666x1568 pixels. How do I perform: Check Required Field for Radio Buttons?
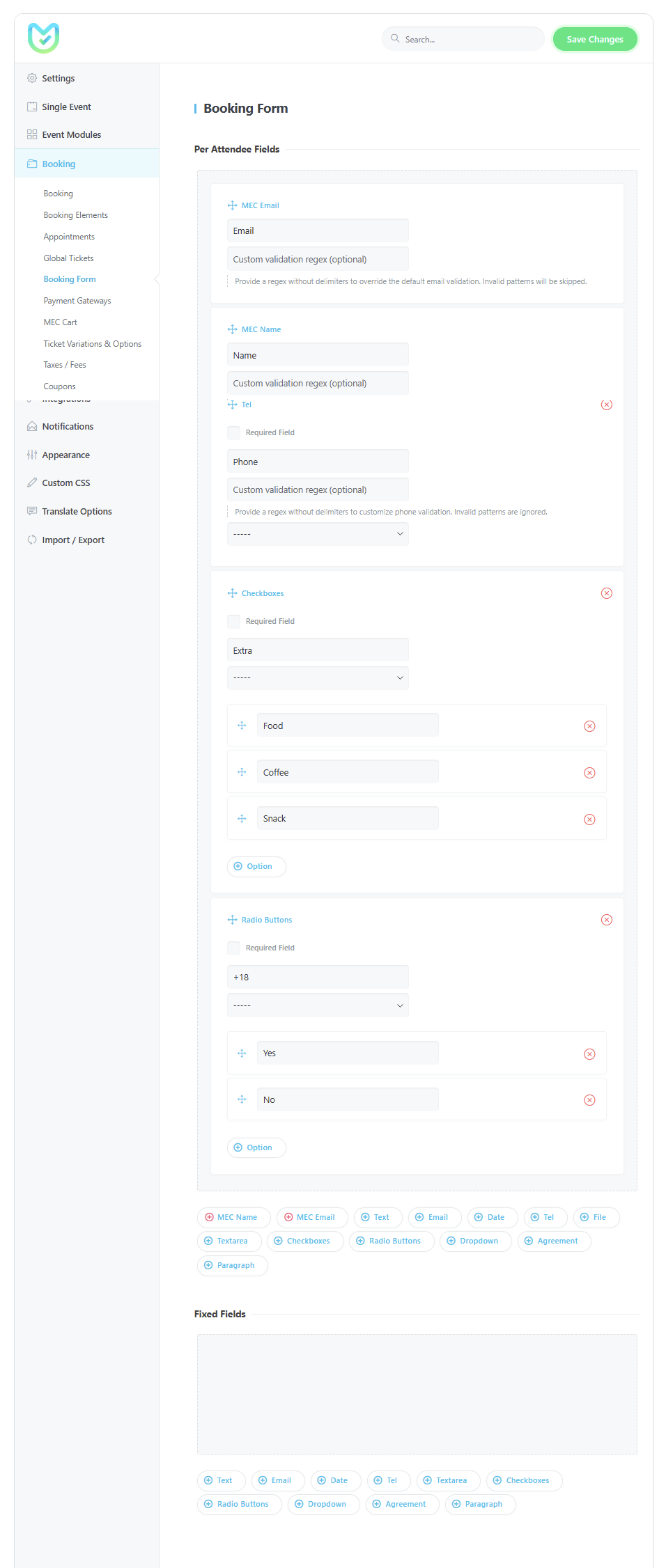[234, 948]
